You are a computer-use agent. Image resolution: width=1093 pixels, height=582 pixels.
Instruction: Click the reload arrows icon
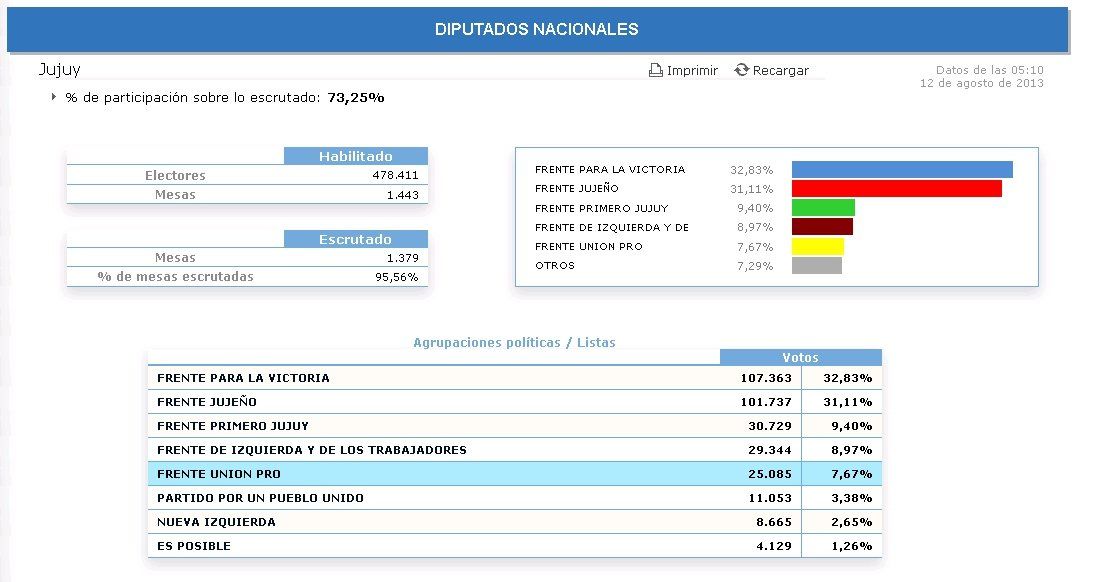coord(741,70)
